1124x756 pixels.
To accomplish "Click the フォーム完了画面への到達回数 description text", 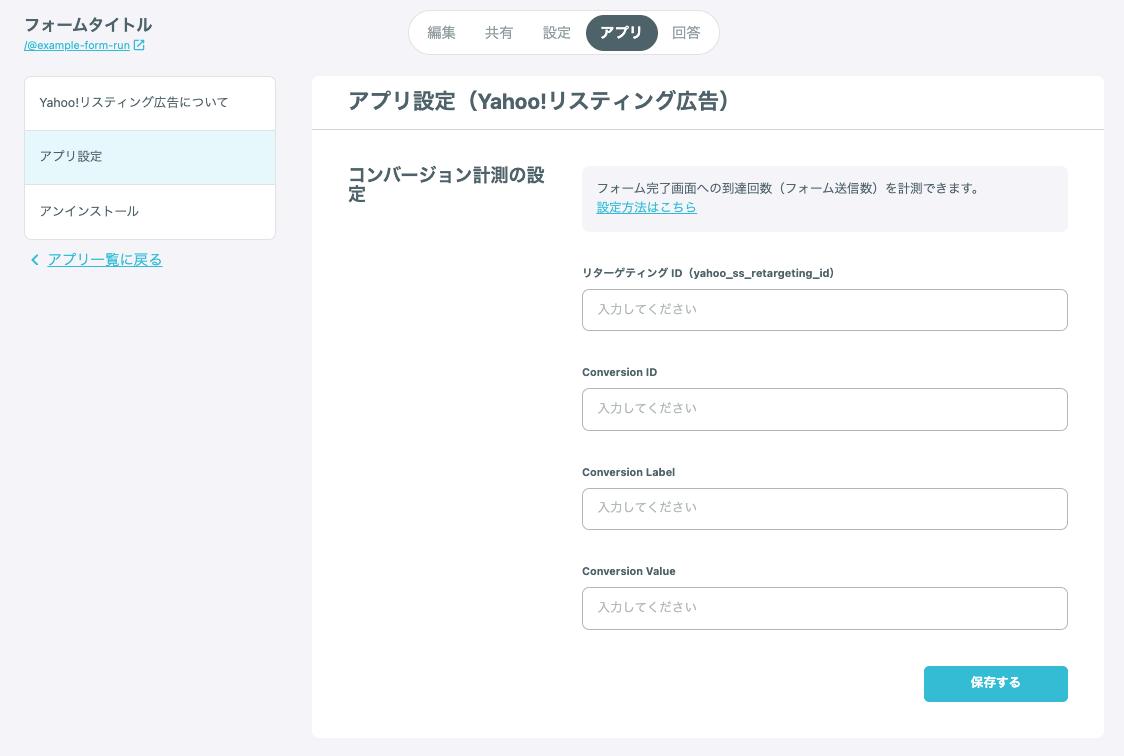I will coord(788,188).
